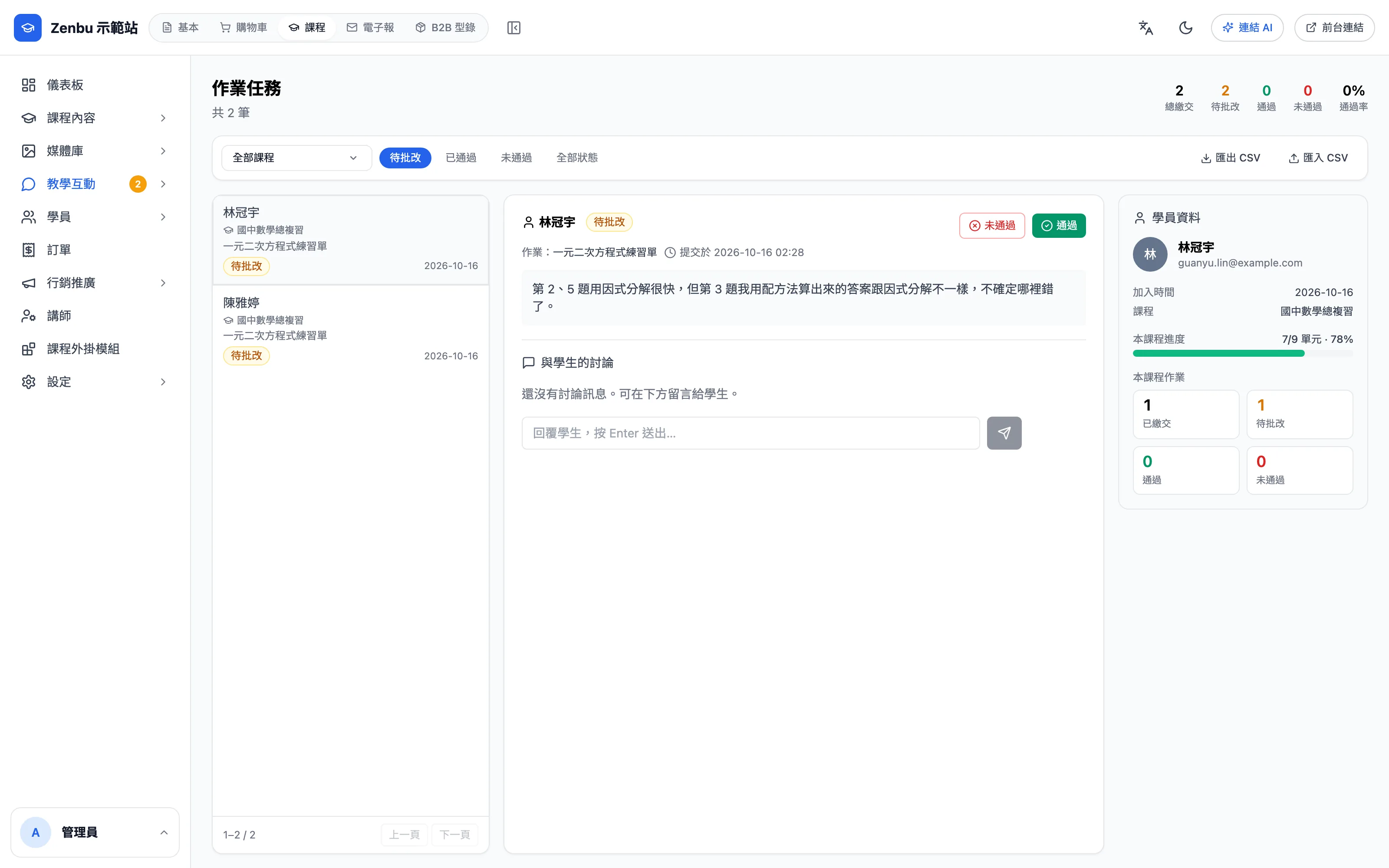
Task: Click the 連結 AI button
Action: point(1247,27)
